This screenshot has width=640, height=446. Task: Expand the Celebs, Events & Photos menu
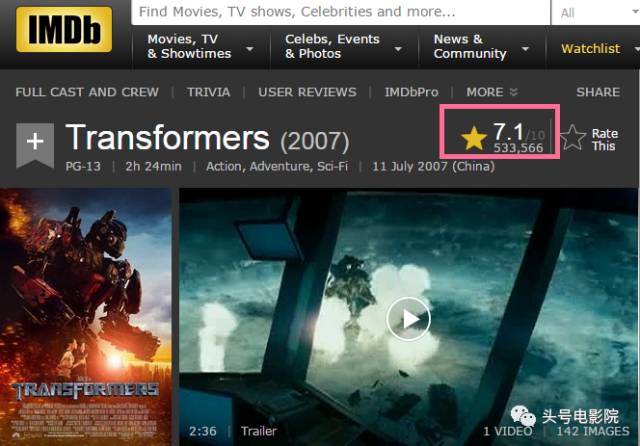(x=344, y=47)
